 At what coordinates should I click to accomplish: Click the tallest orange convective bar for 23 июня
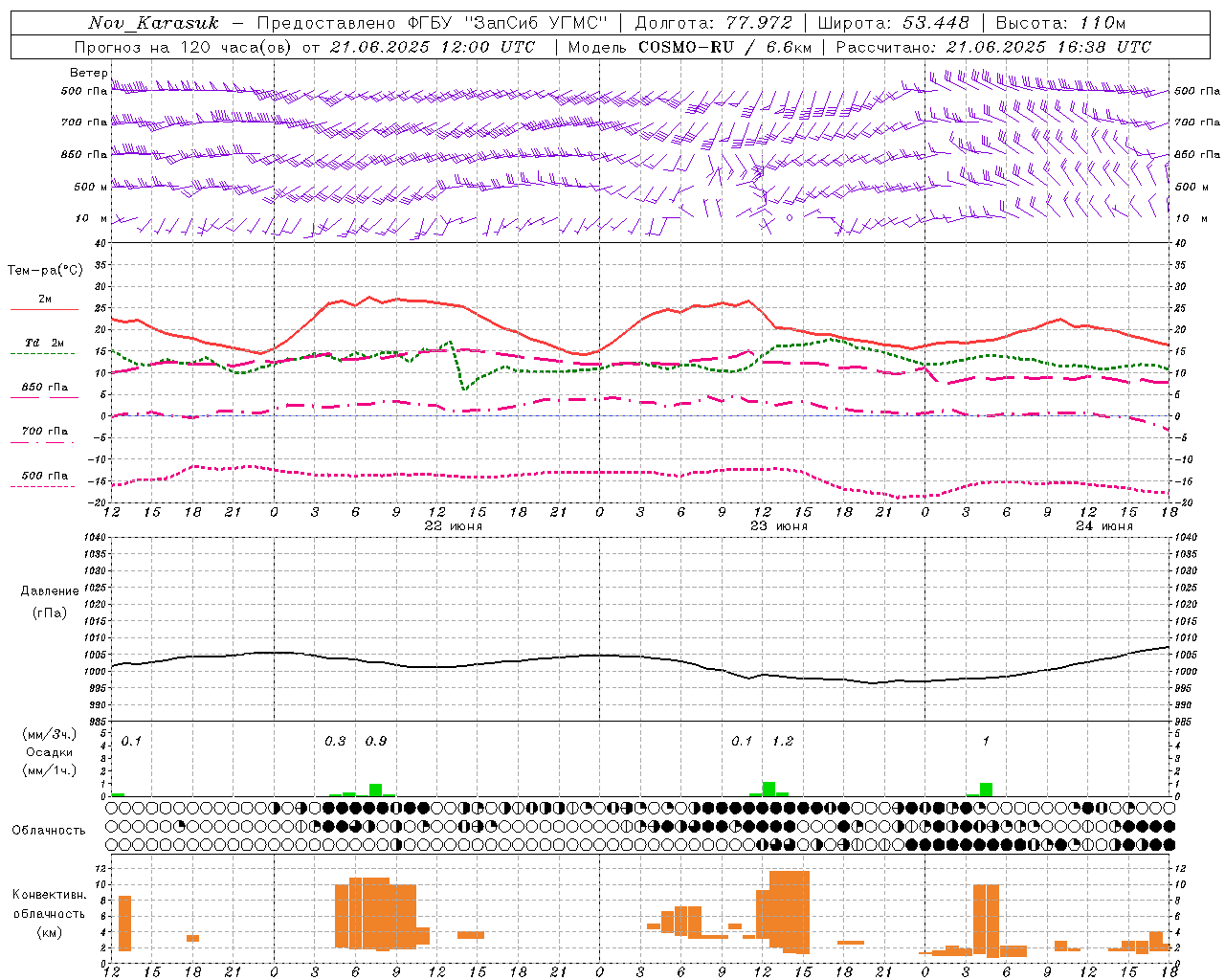click(x=790, y=911)
